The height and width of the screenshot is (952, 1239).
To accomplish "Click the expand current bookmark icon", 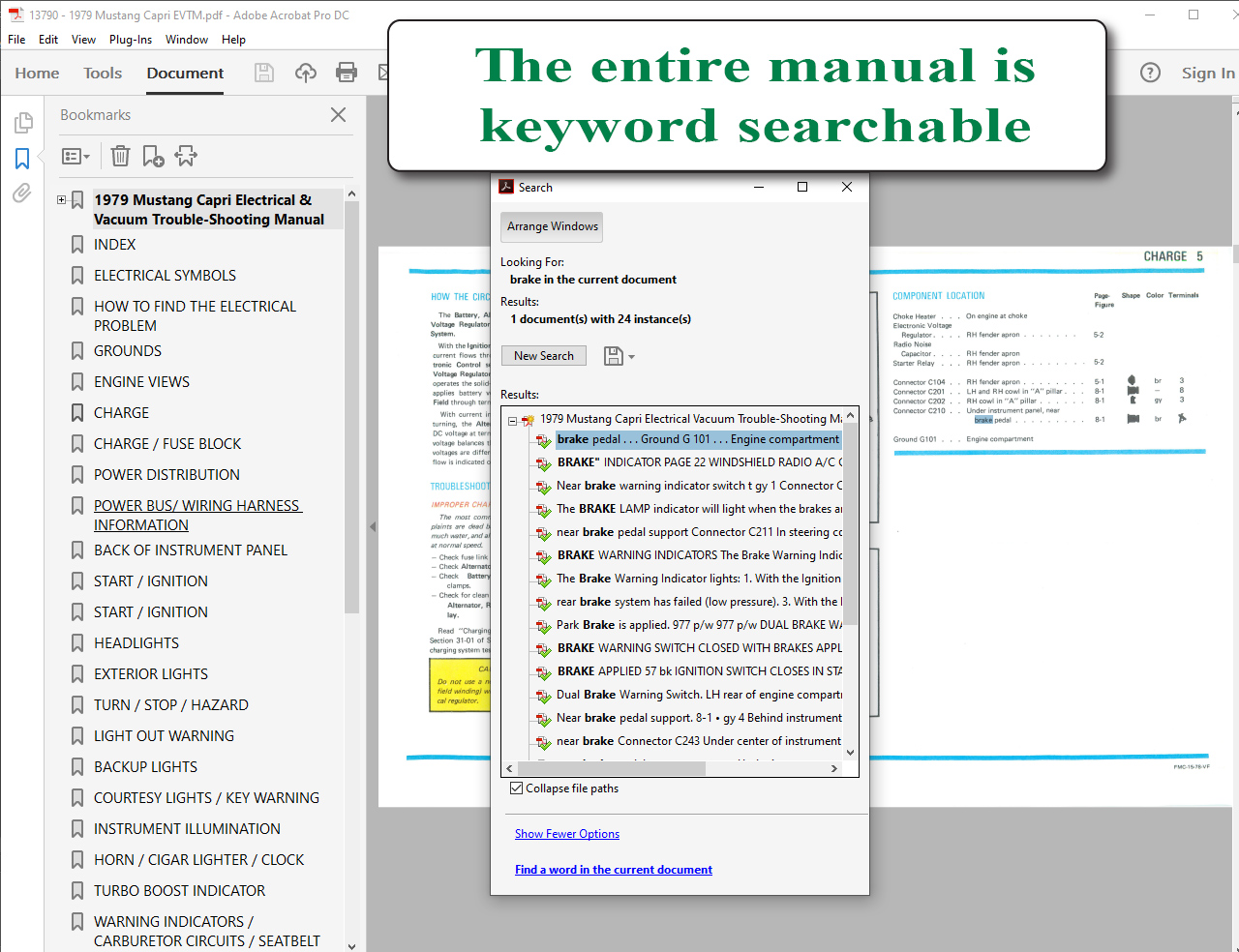I will coord(186,156).
